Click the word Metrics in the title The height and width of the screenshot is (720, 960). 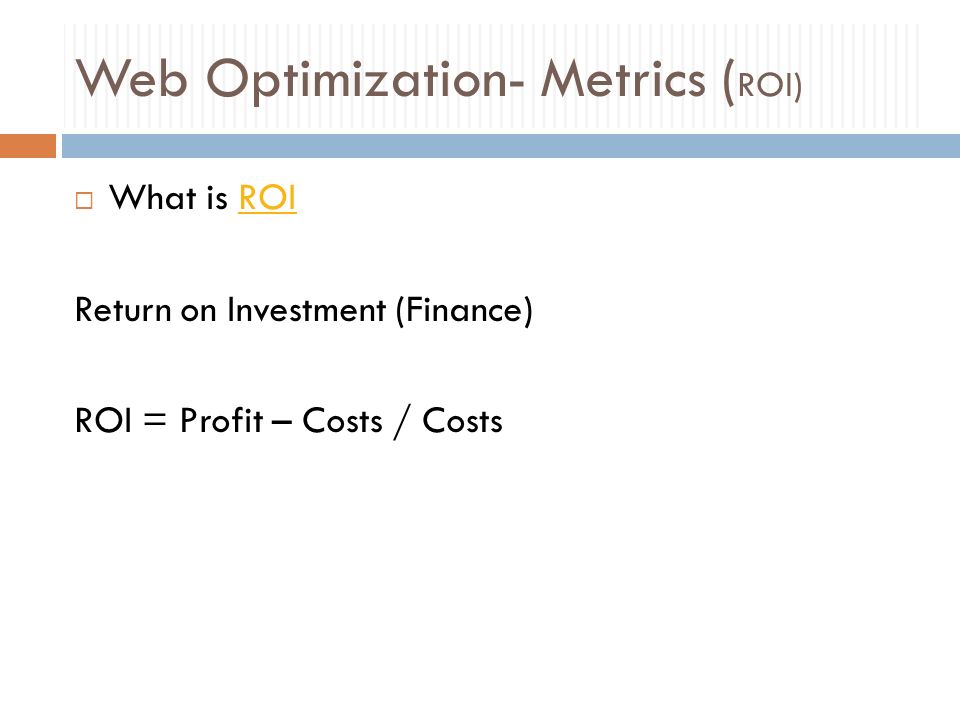623,78
